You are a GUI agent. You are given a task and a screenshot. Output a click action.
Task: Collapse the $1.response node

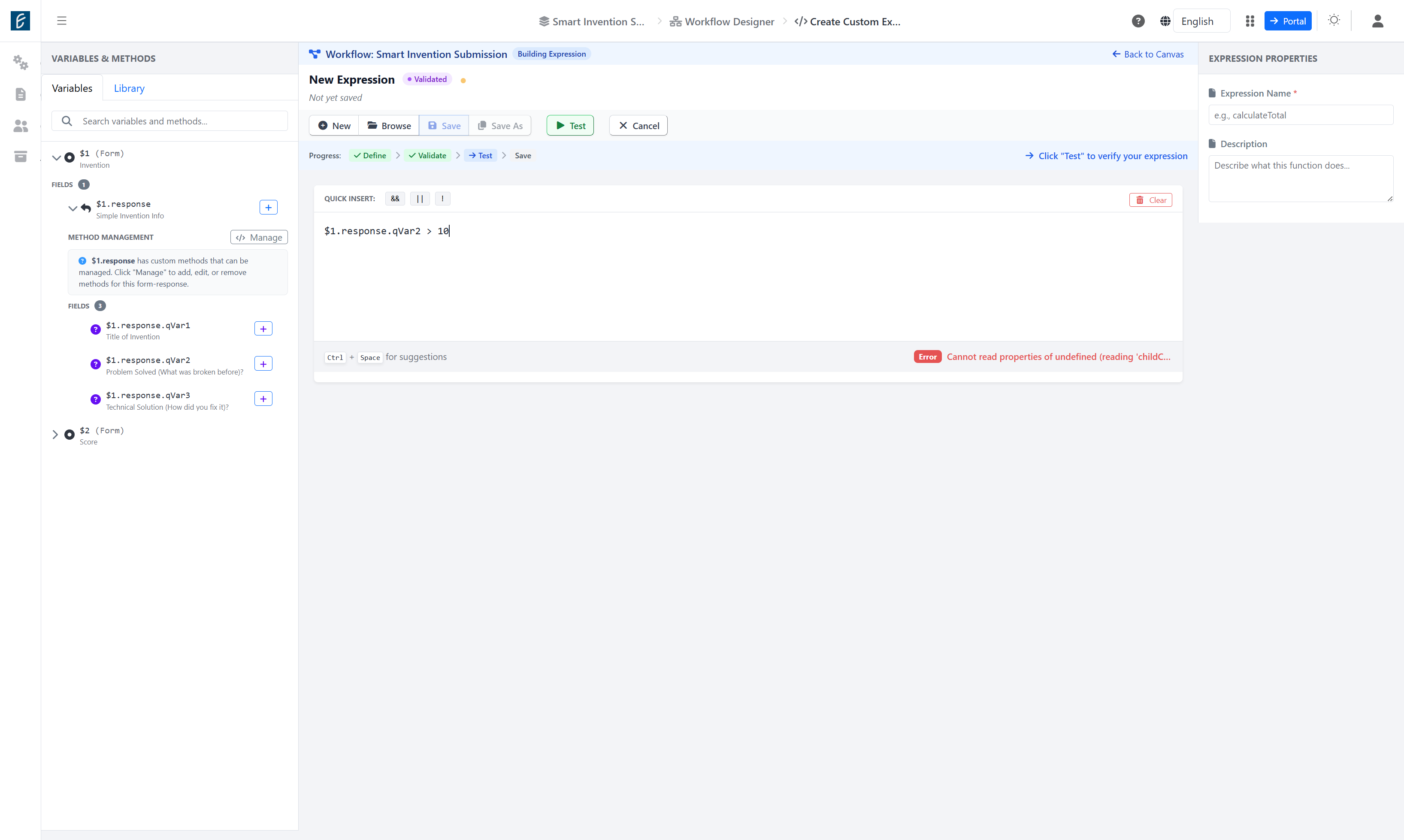pyautogui.click(x=73, y=208)
